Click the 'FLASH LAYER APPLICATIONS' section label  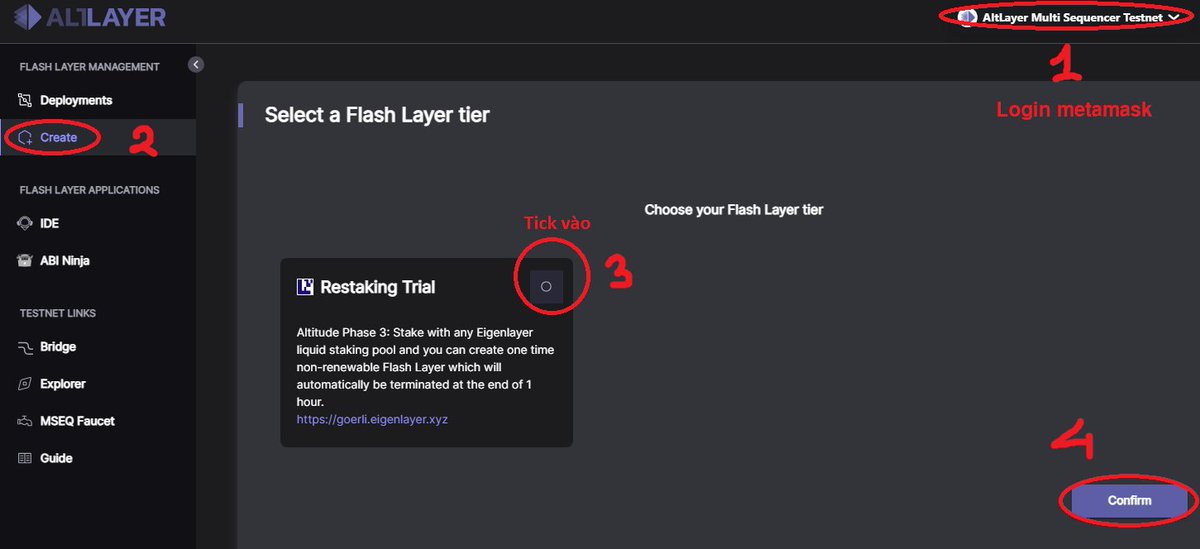(x=90, y=190)
